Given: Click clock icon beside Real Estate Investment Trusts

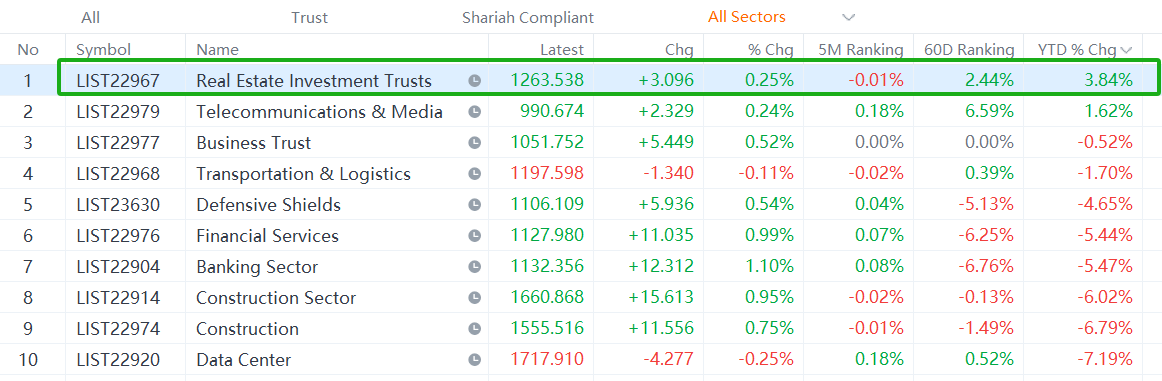Looking at the screenshot, I should coord(475,81).
